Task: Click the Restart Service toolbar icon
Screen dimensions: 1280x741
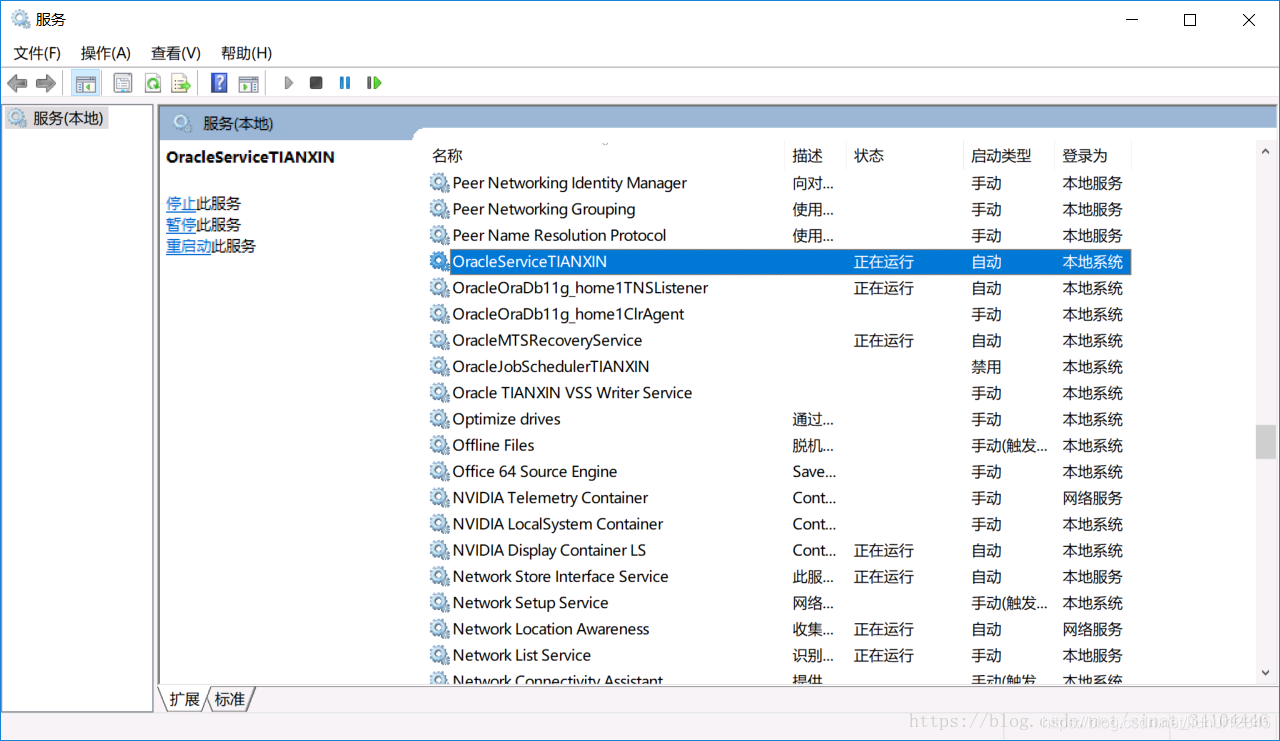Action: click(374, 83)
